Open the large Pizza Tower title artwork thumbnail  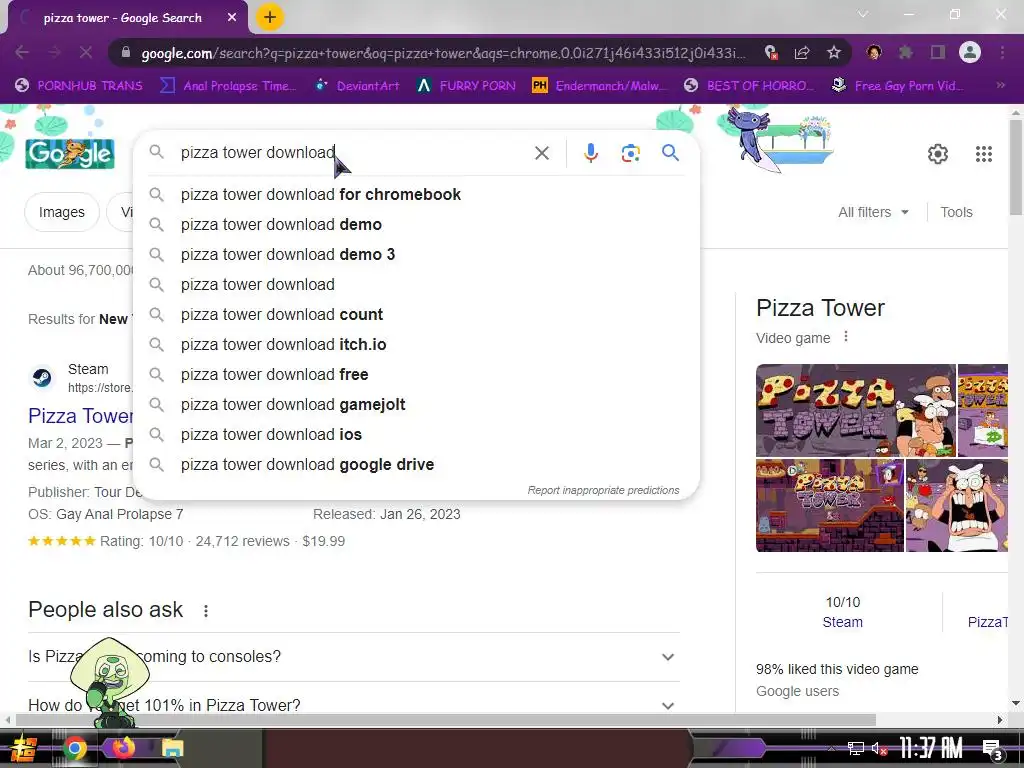[x=856, y=410]
